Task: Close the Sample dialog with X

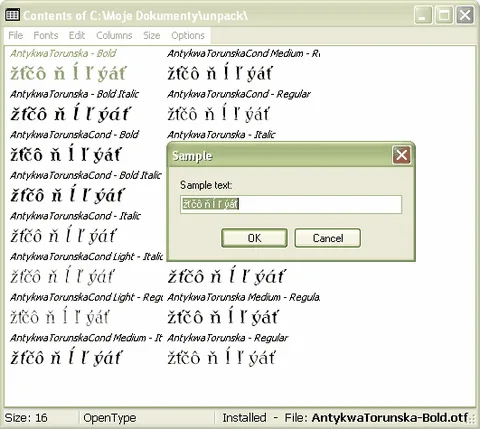Action: pyautogui.click(x=401, y=155)
